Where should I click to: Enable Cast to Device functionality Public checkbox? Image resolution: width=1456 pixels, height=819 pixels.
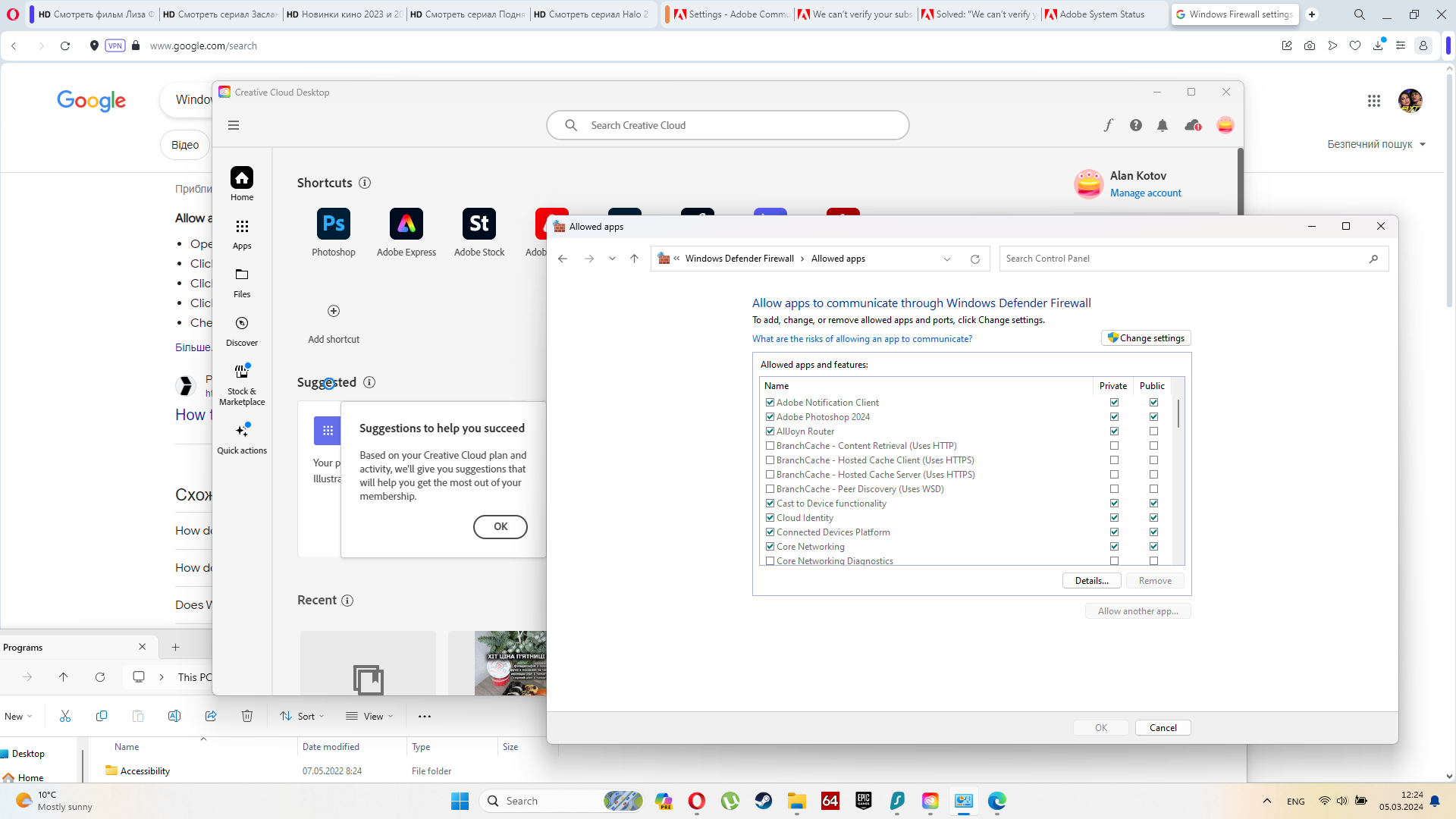click(1154, 503)
